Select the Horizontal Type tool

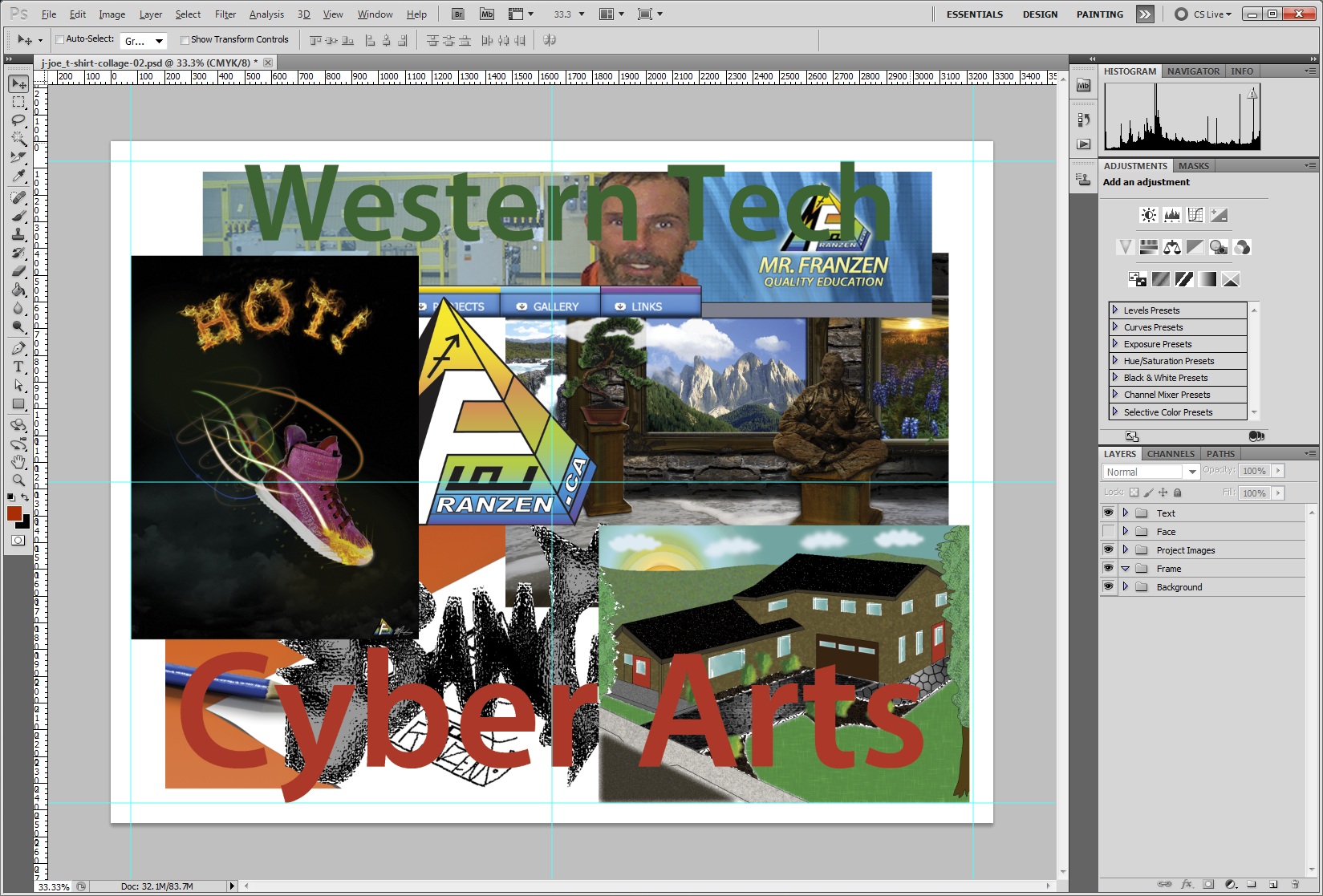point(18,367)
